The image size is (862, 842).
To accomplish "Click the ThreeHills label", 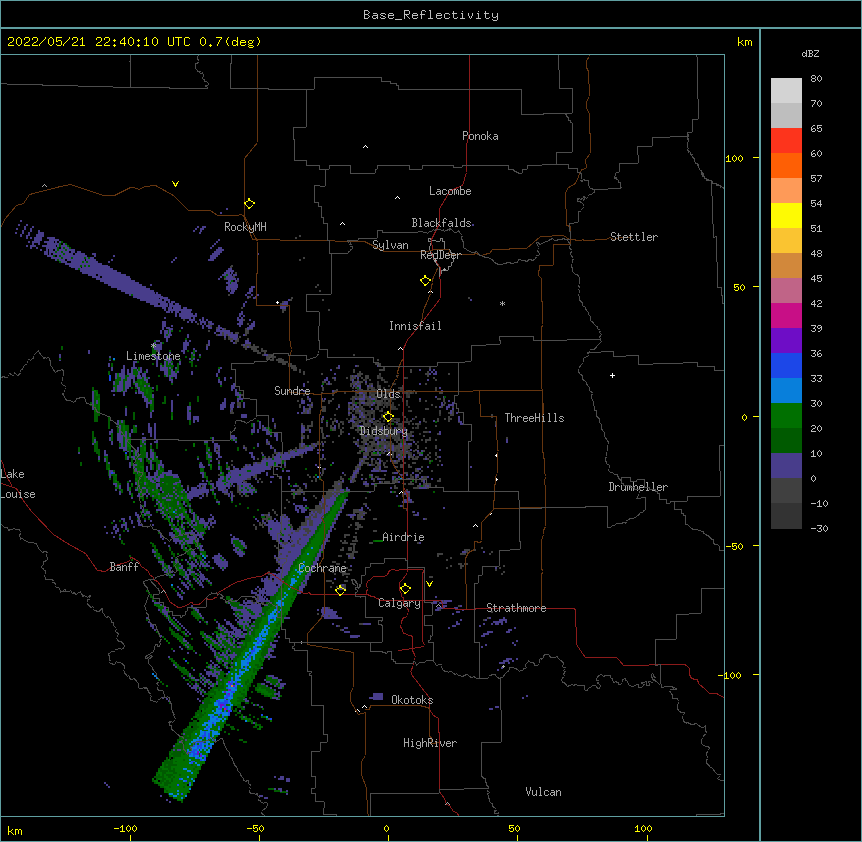I will [x=534, y=418].
